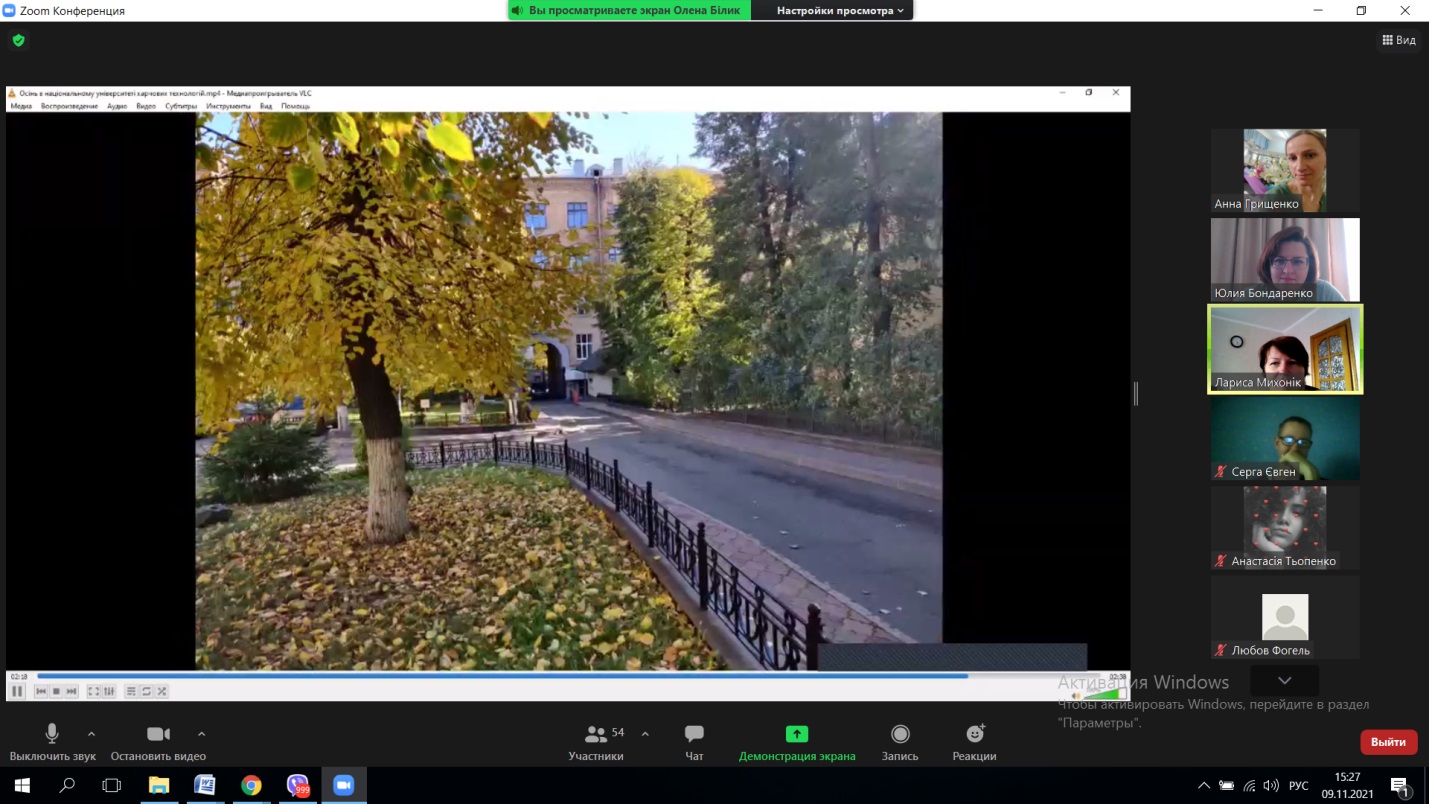Select Анна Грищенко video thumbnail
The image size is (1429, 804).
[x=1285, y=171]
